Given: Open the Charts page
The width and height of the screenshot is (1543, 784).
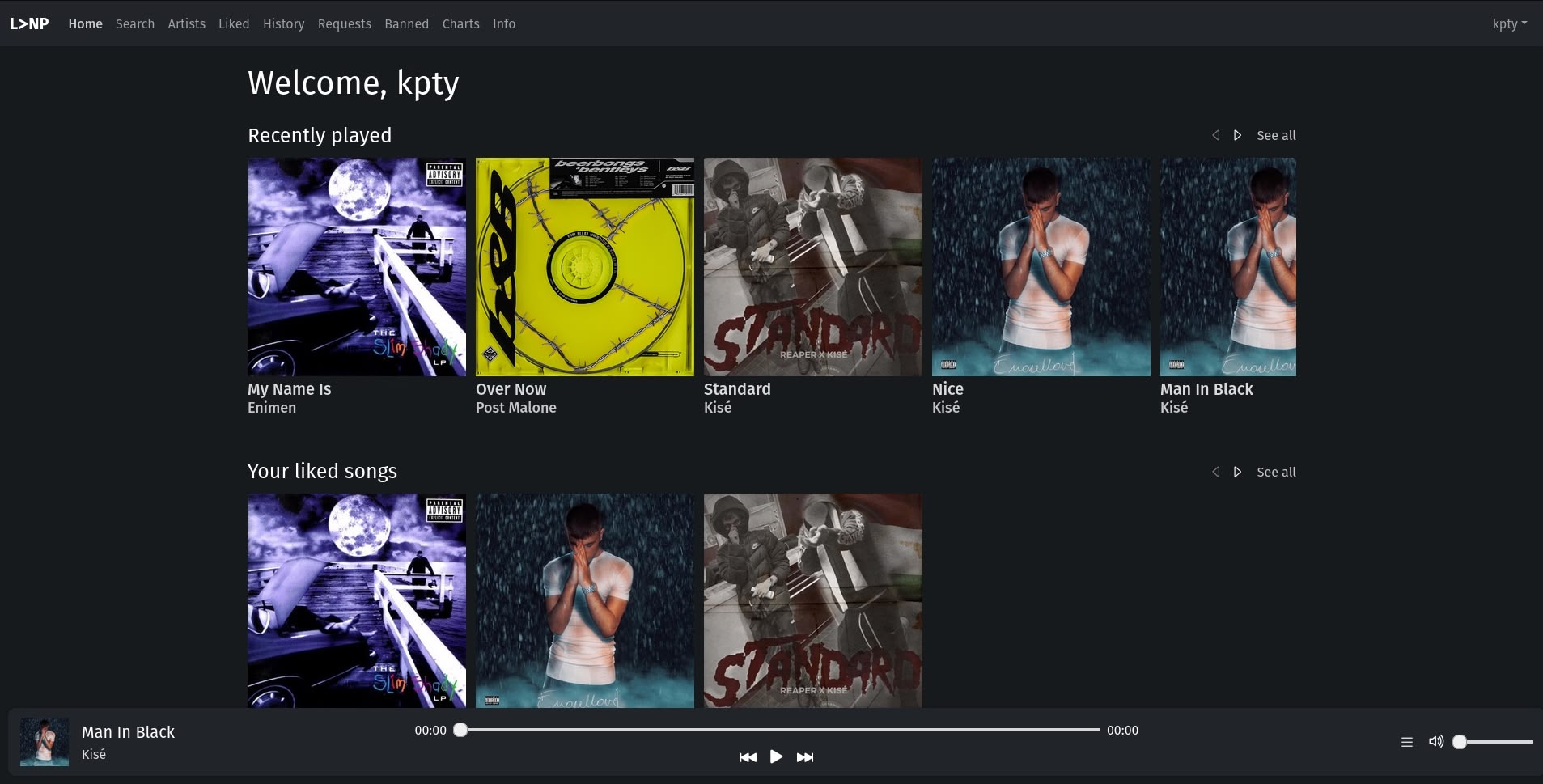Looking at the screenshot, I should [x=461, y=23].
